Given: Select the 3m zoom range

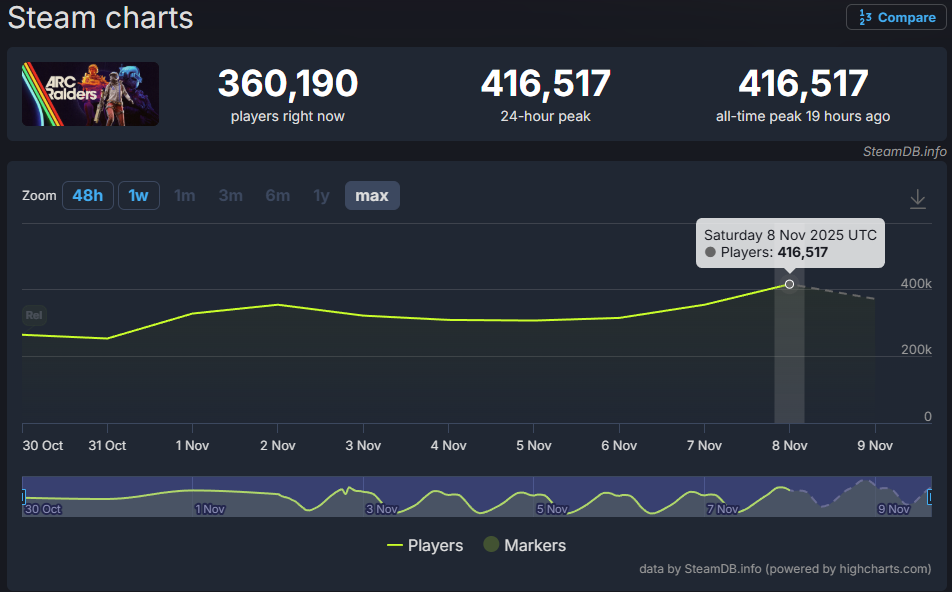Looking at the screenshot, I should [x=230, y=195].
